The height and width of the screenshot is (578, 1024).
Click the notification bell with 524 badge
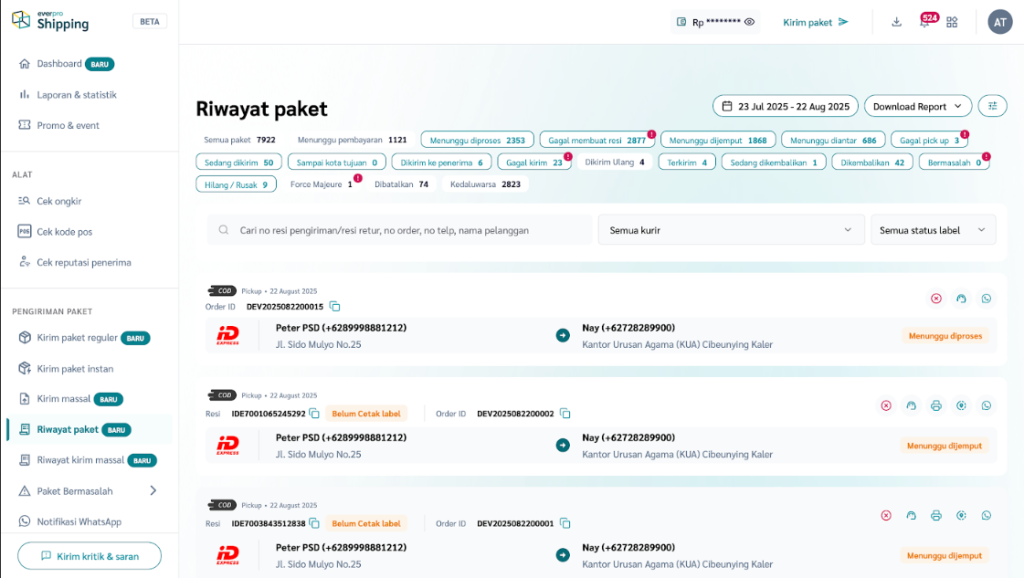point(924,23)
